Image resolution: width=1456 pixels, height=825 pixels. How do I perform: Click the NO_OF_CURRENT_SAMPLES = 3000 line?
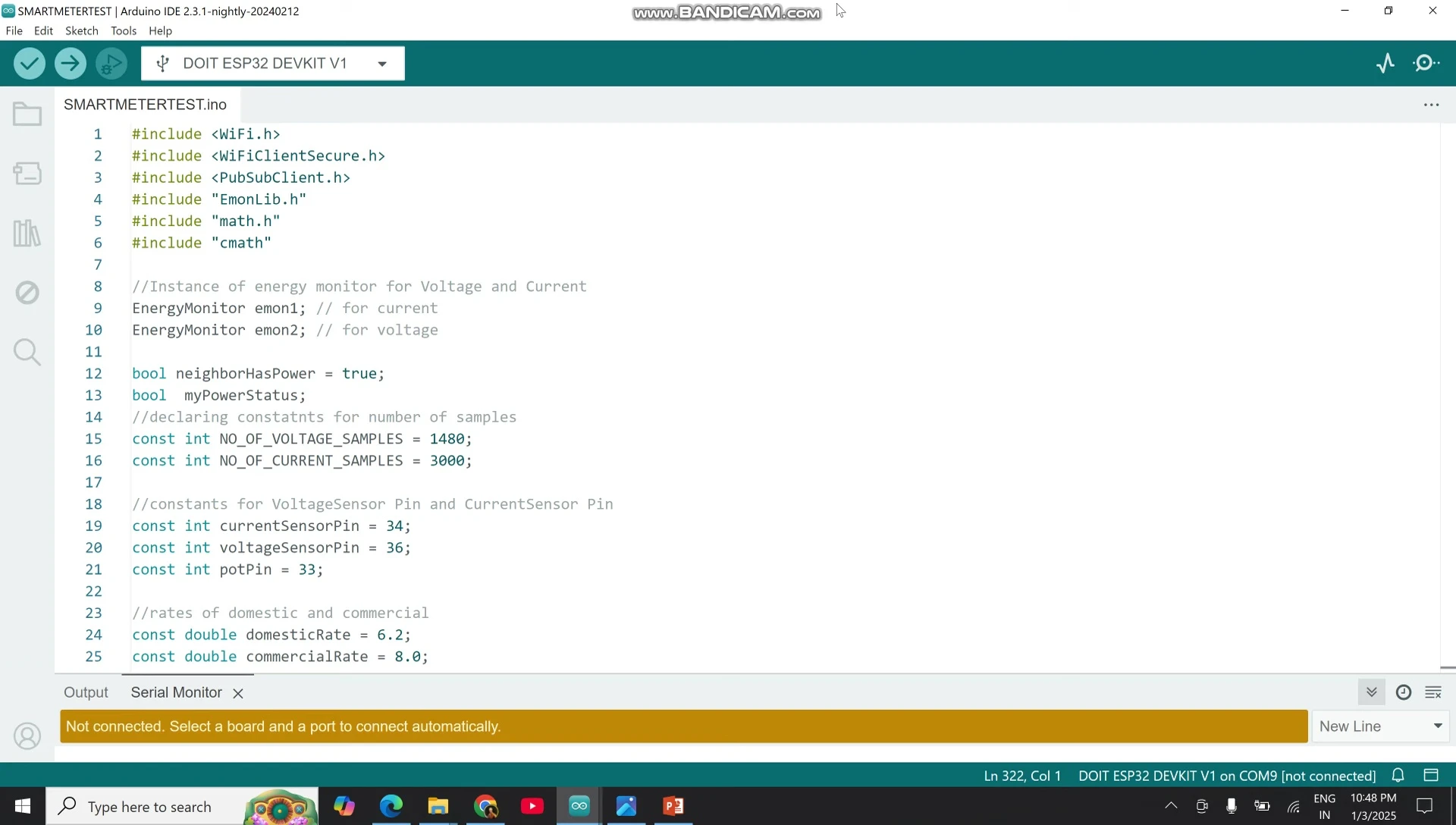pos(302,461)
